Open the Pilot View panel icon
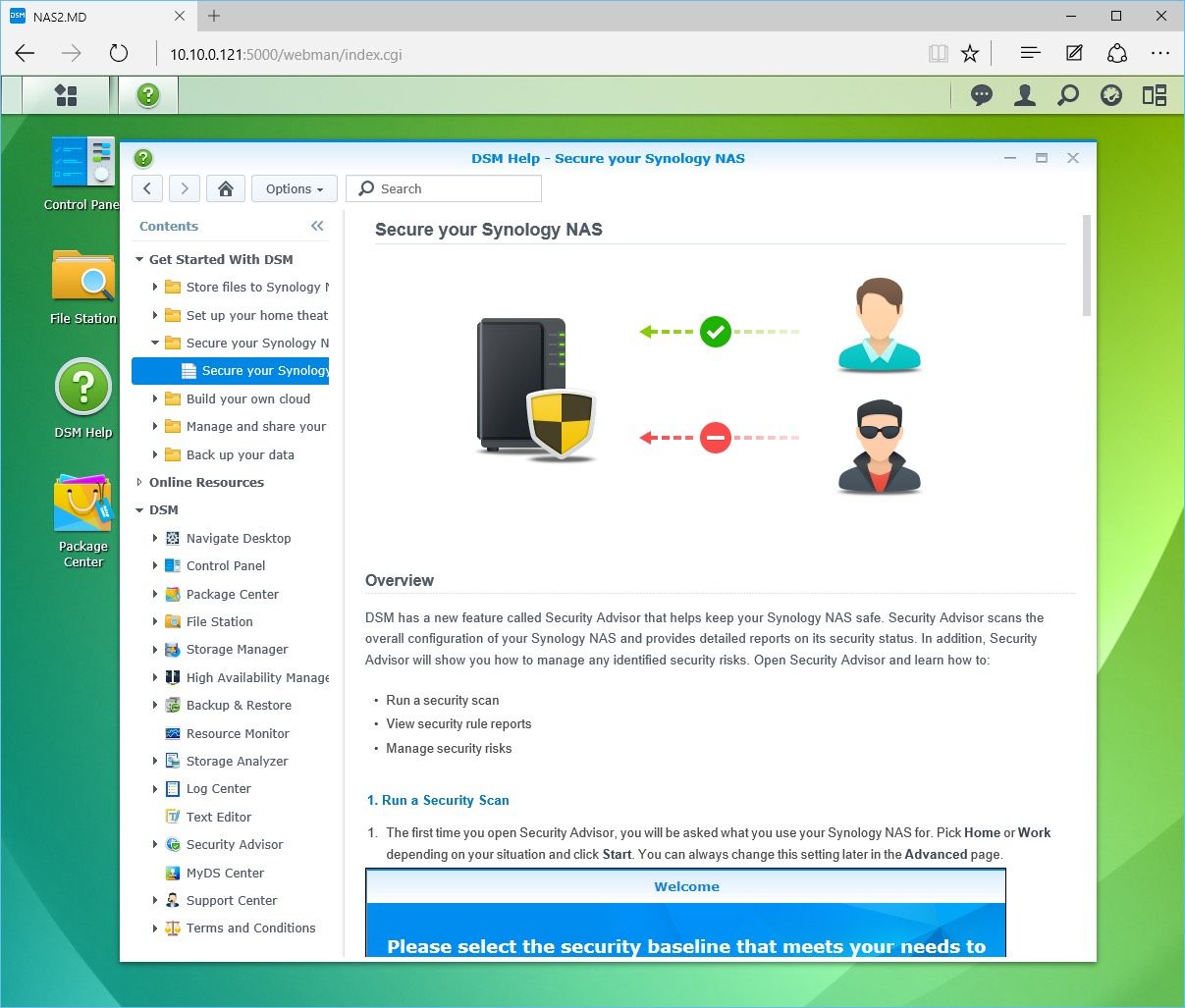Screen dimensions: 1185x1008 tap(1155, 95)
